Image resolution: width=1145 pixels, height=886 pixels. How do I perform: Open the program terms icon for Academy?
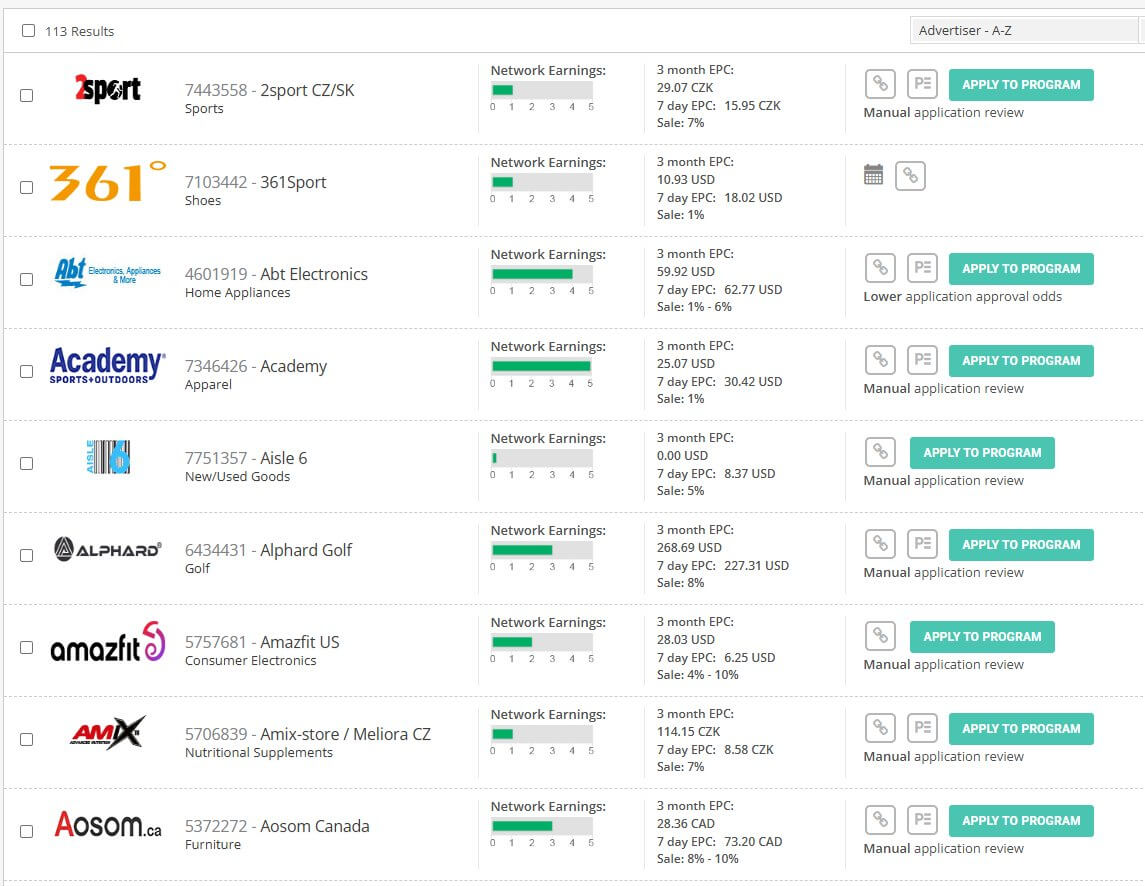[922, 360]
